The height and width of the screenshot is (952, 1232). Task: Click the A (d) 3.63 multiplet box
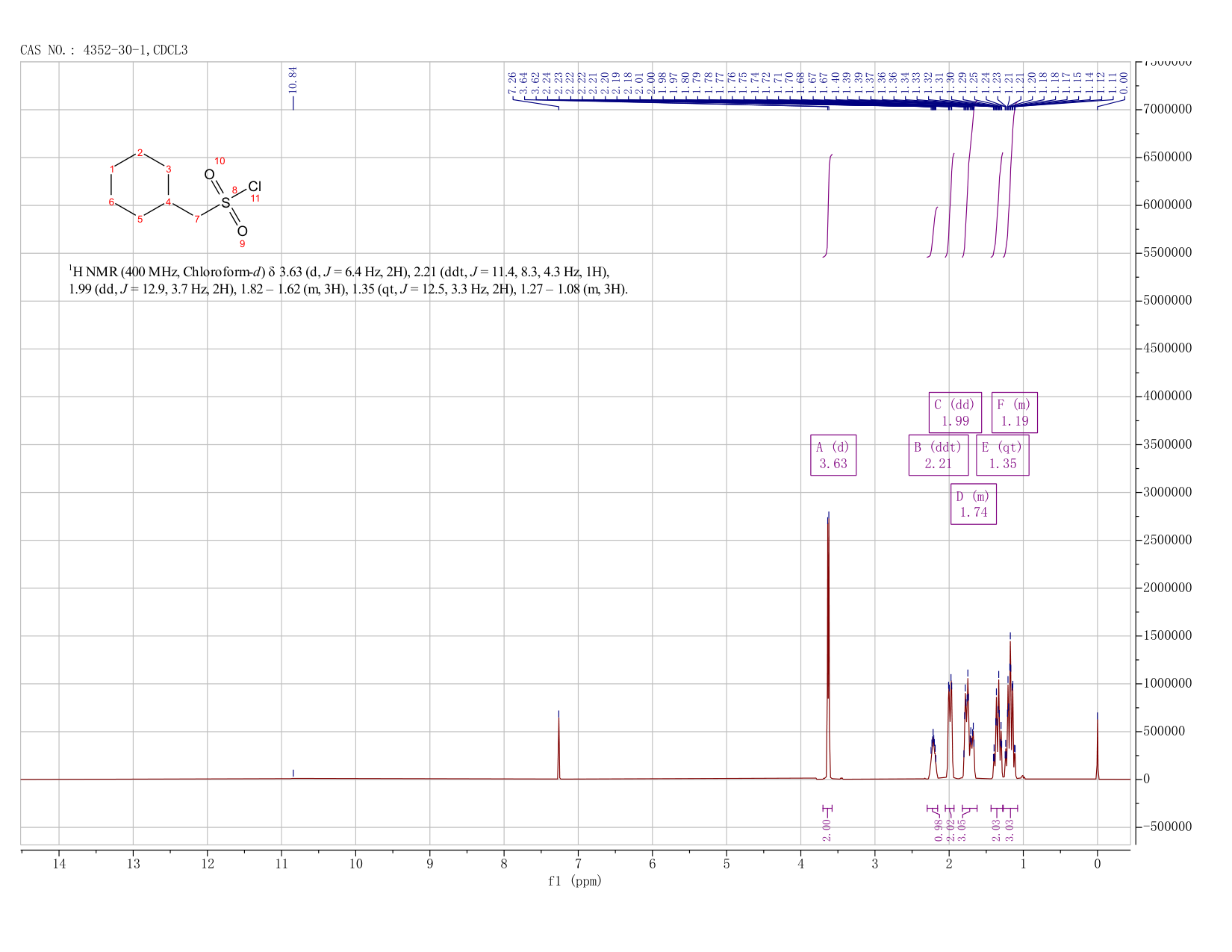[x=833, y=455]
